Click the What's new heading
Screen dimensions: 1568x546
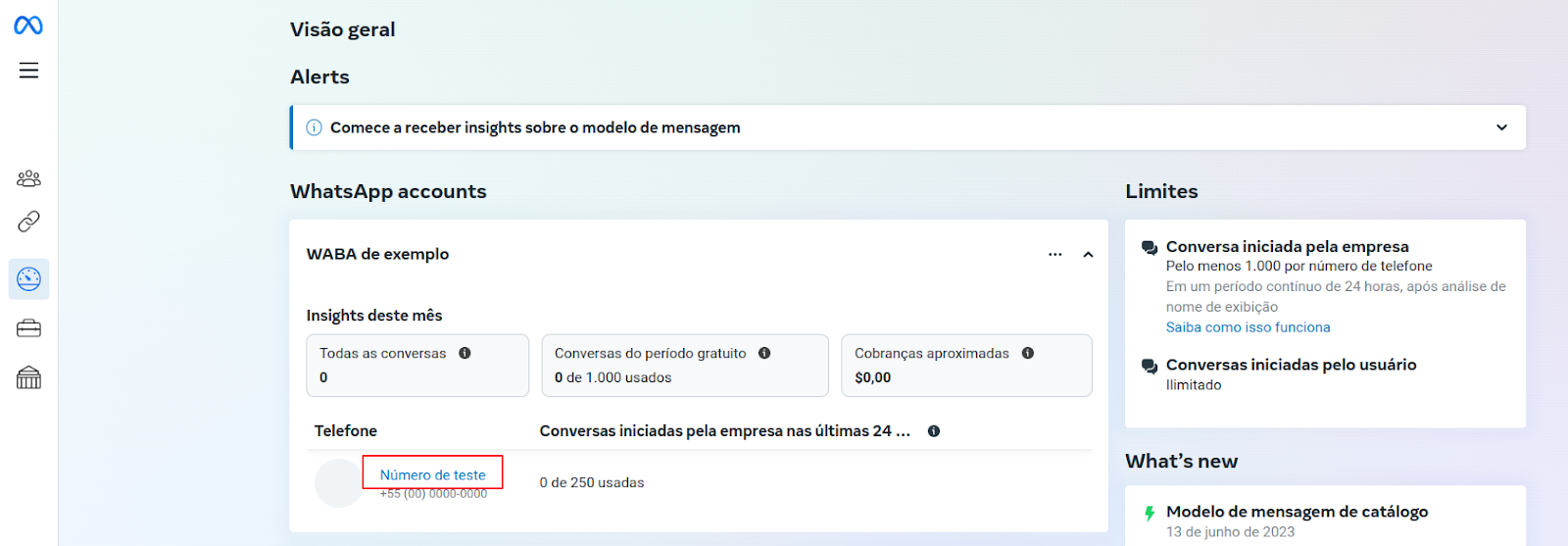click(1181, 461)
